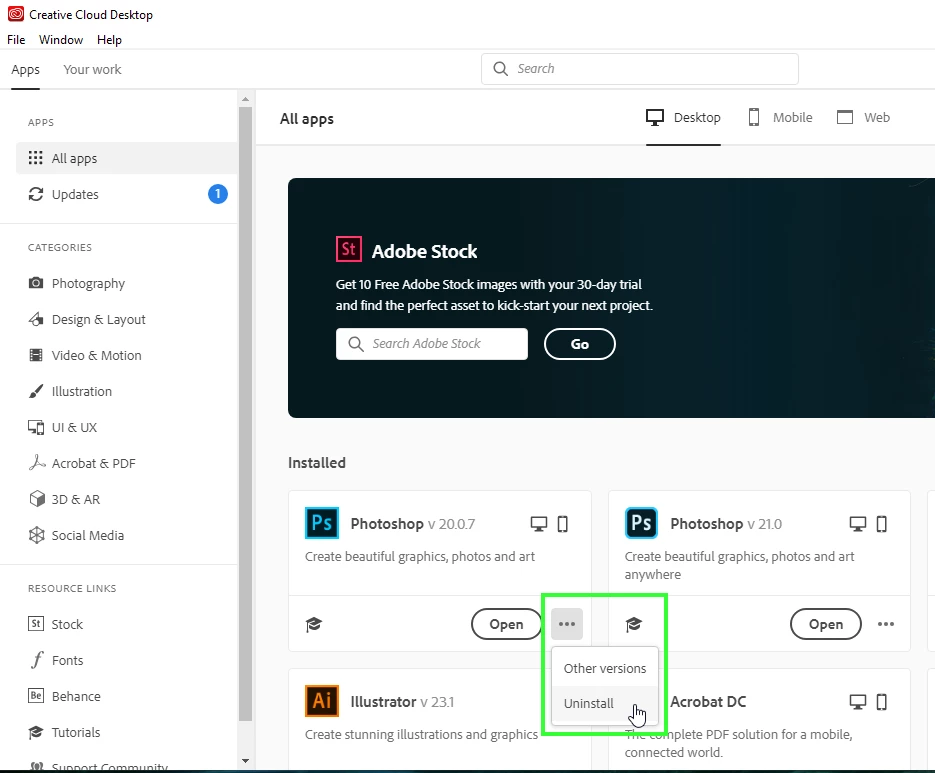Click the Photography camera icon

tap(36, 283)
